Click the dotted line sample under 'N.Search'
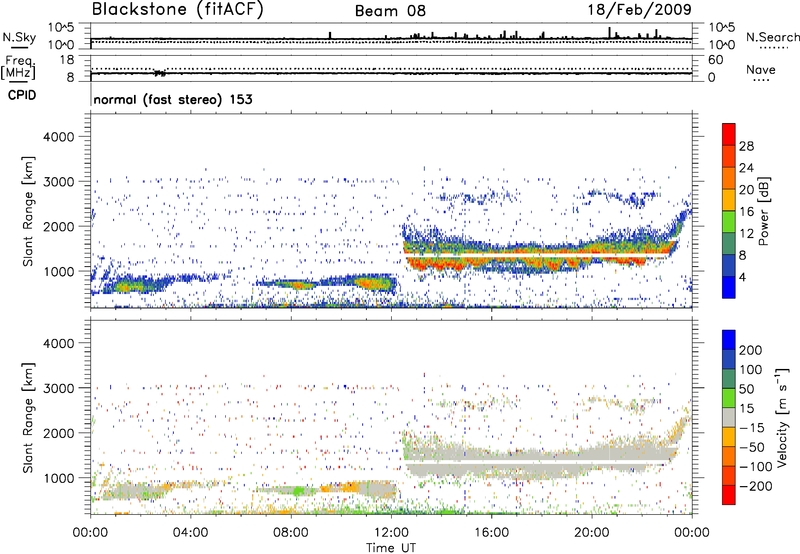The height and width of the screenshot is (554, 800). click(773, 48)
